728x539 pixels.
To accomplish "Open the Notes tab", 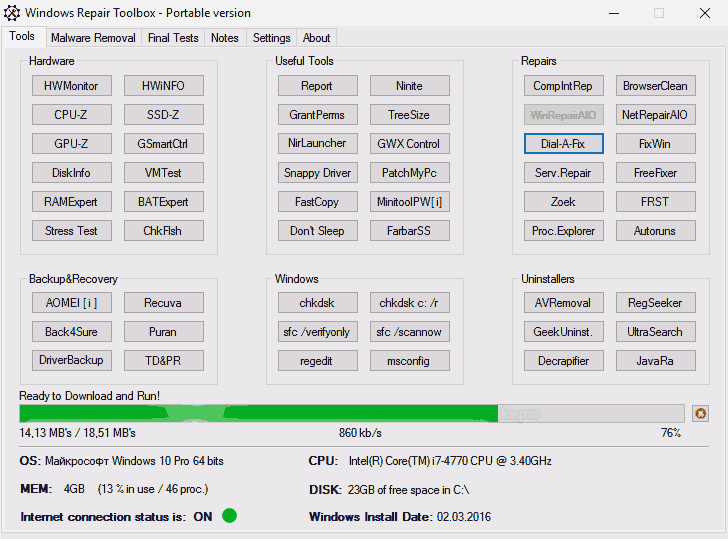I will tap(225, 38).
